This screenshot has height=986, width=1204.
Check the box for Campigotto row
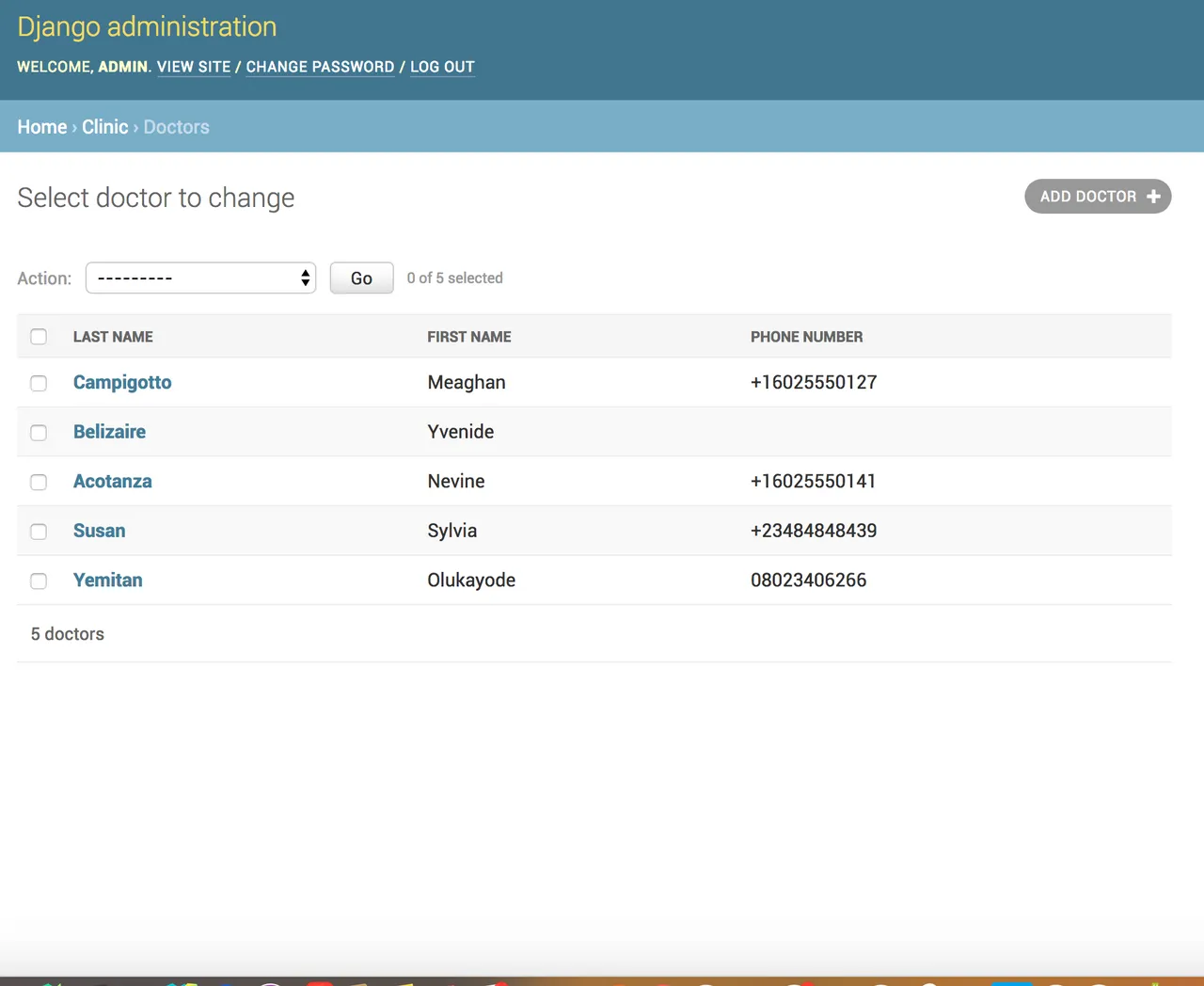click(x=39, y=383)
